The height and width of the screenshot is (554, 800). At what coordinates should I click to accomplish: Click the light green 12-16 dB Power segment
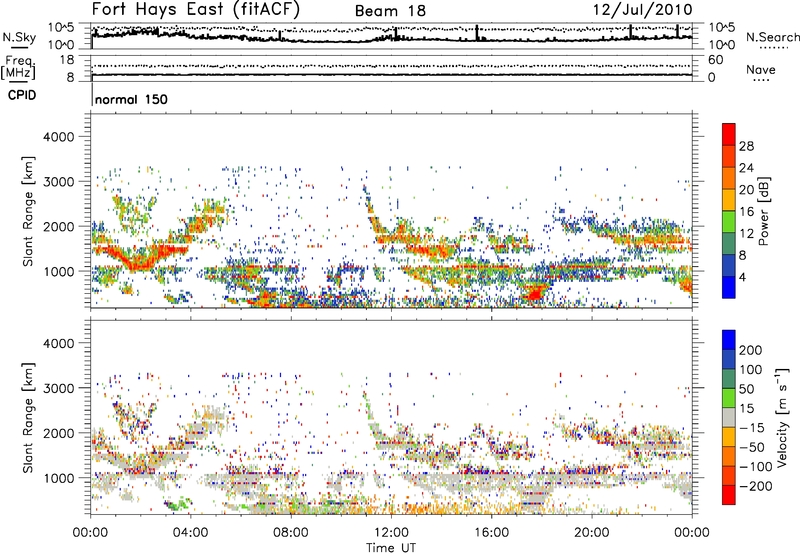[x=729, y=221]
